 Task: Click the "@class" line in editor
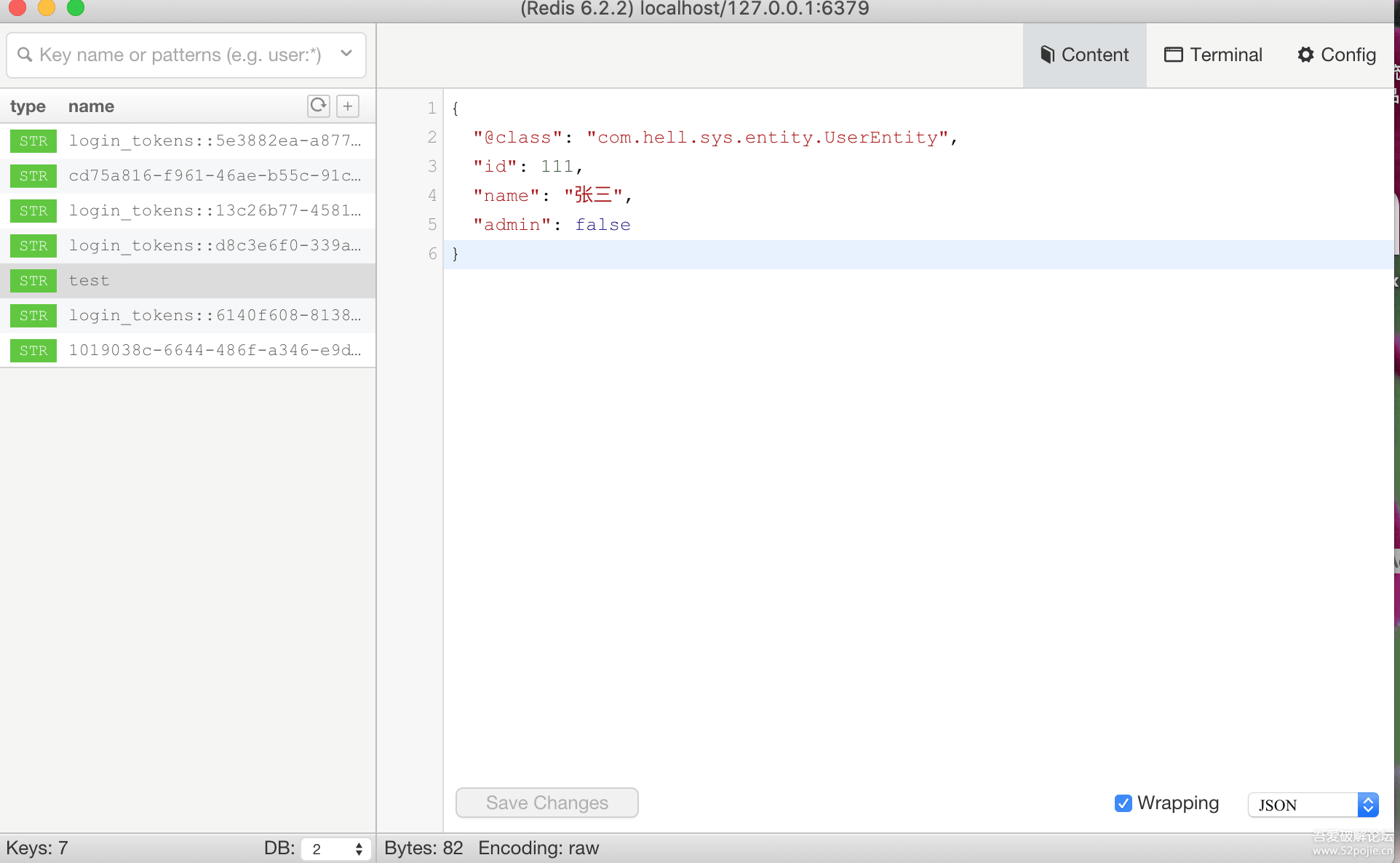715,138
